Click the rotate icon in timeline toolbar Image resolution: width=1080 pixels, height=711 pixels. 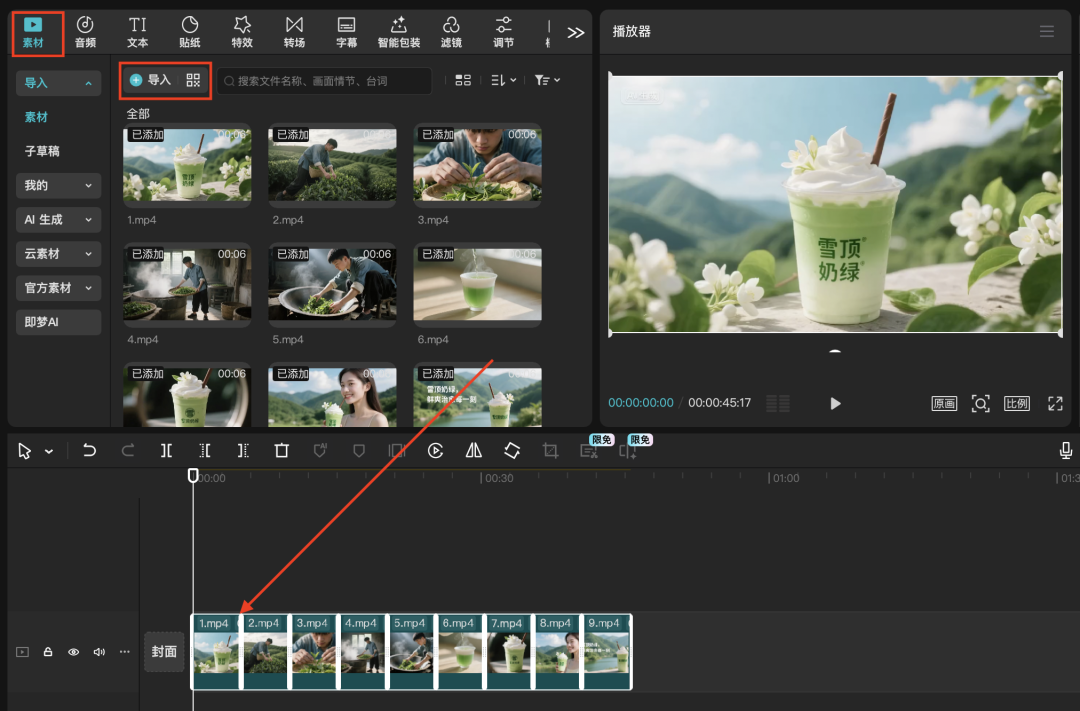point(512,451)
